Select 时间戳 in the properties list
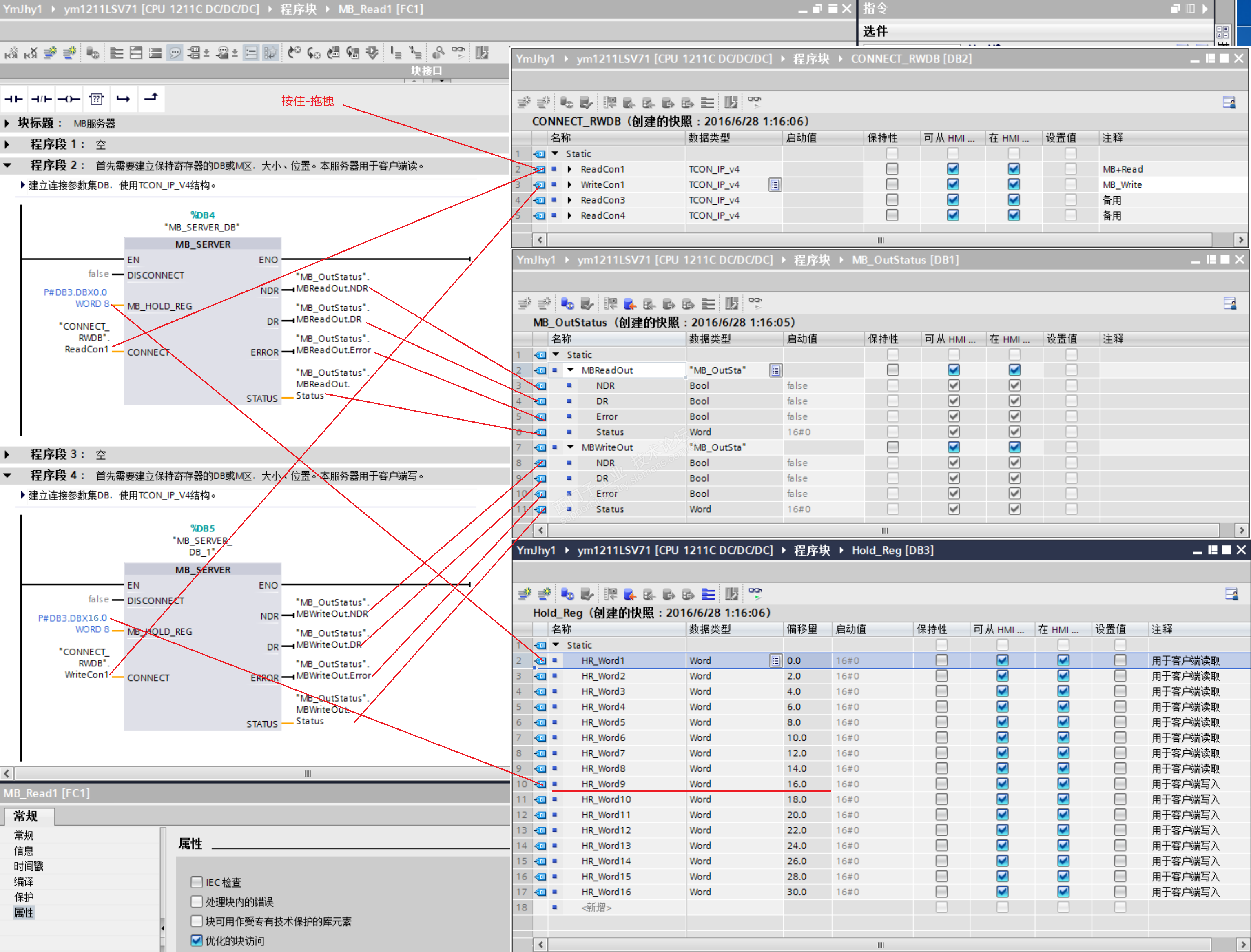1251x952 pixels. point(28,866)
